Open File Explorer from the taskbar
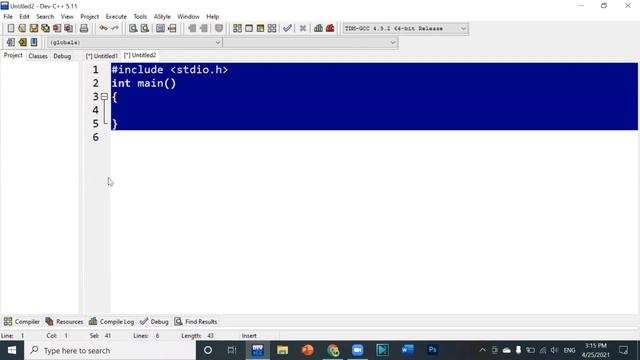This screenshot has height=360, width=640. coord(282,350)
